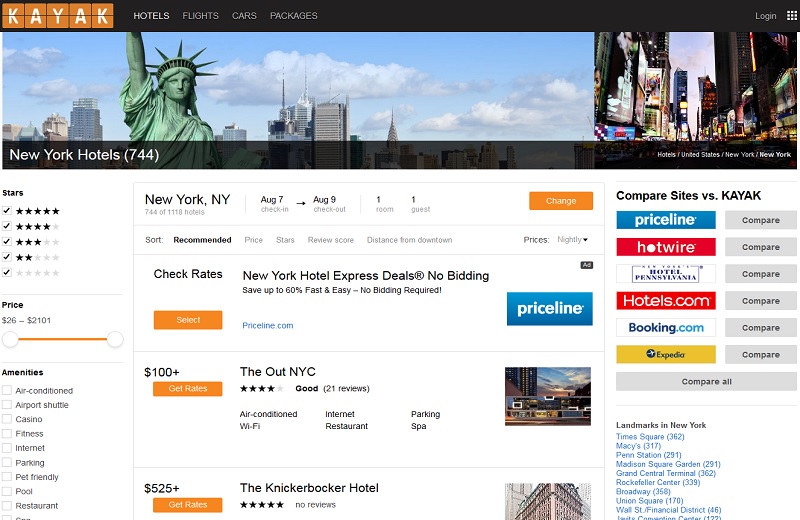Click the maximum price slider handle

[x=115, y=339]
